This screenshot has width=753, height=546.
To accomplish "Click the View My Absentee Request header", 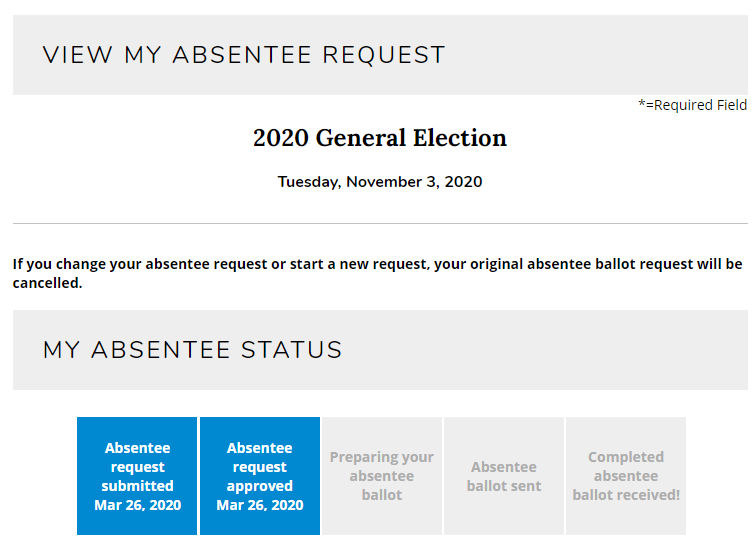I will point(244,55).
